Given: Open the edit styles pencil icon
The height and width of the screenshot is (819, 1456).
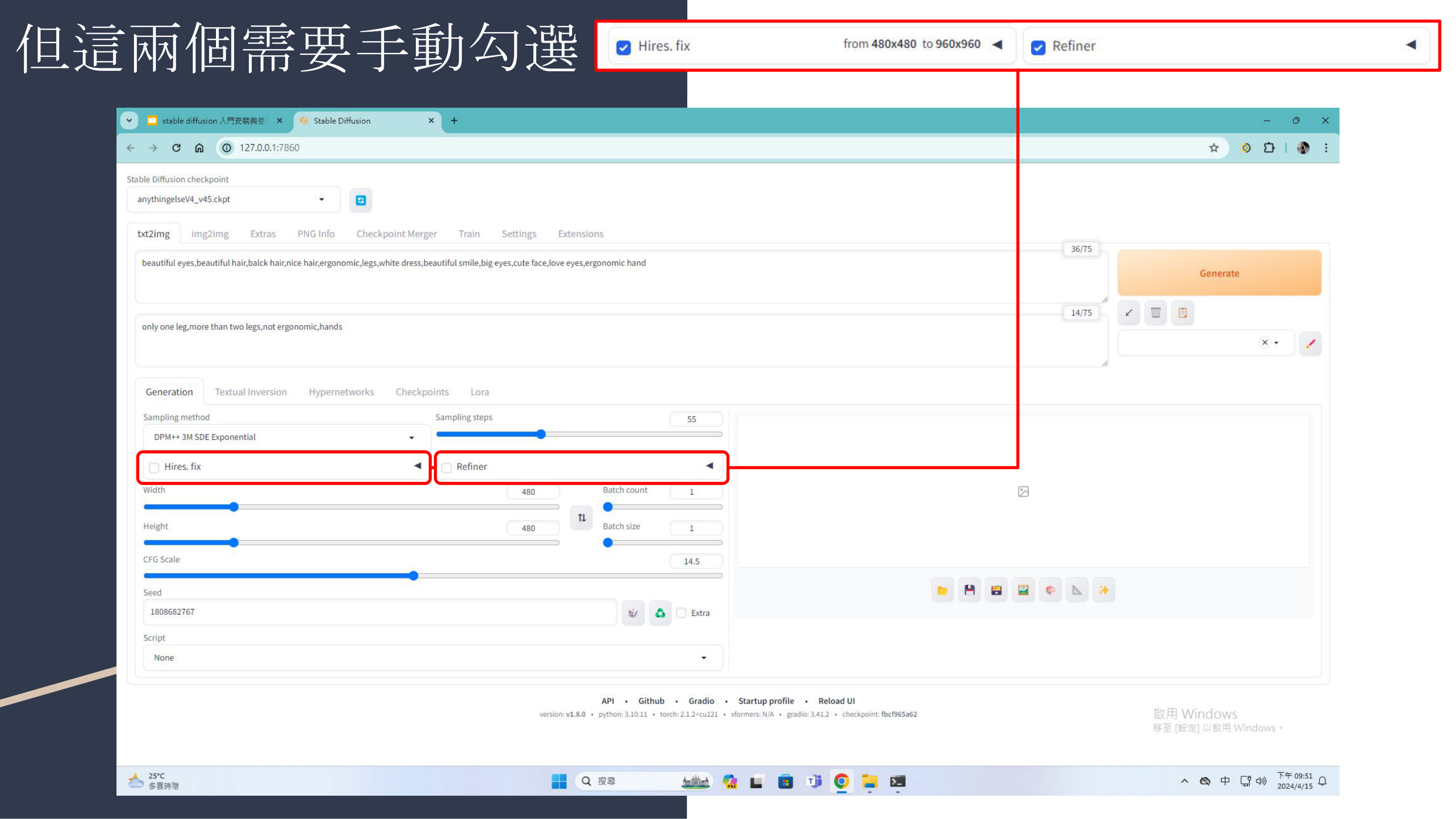Looking at the screenshot, I should pyautogui.click(x=1310, y=343).
